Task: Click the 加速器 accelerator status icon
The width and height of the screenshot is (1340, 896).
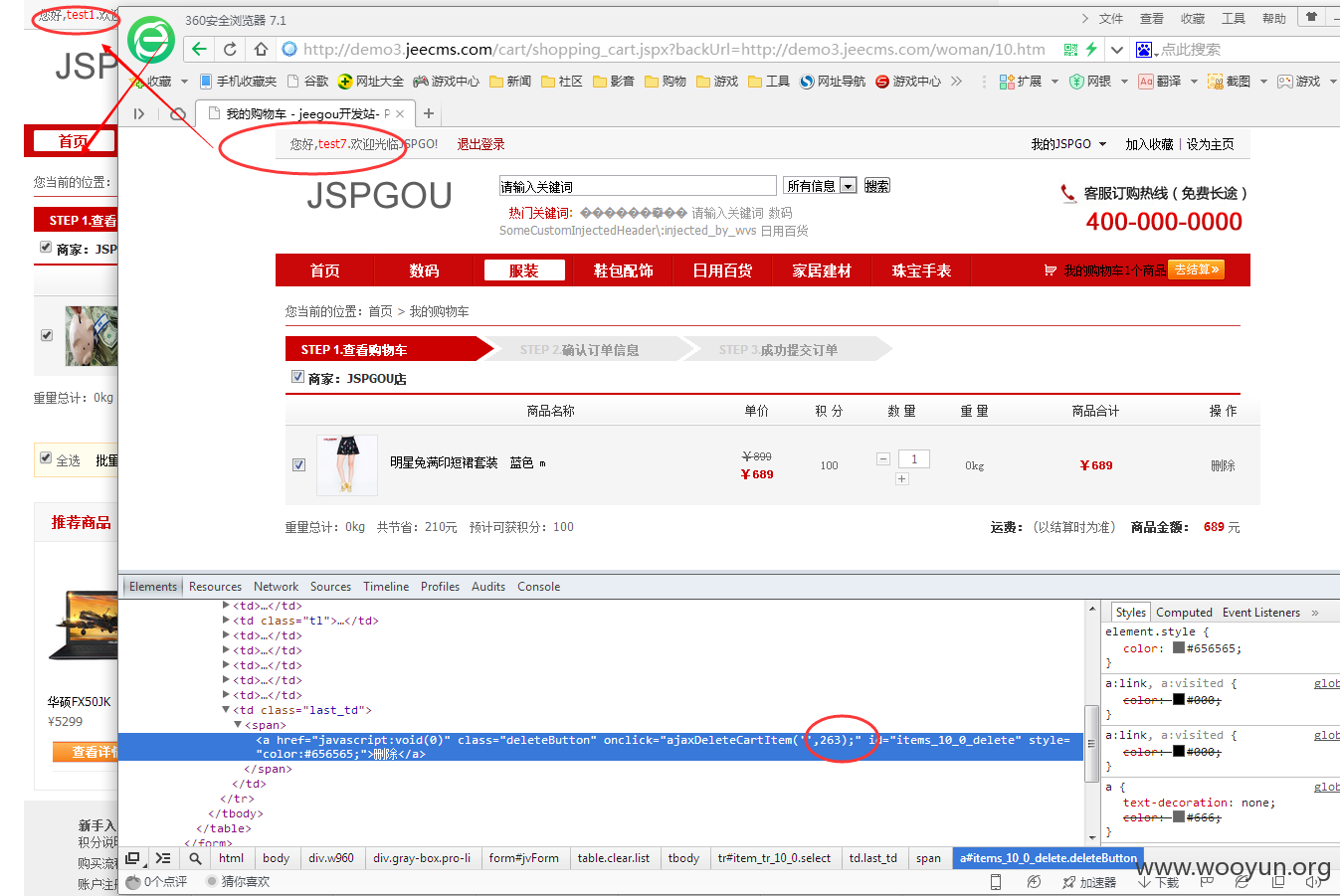Action: coord(1088,882)
